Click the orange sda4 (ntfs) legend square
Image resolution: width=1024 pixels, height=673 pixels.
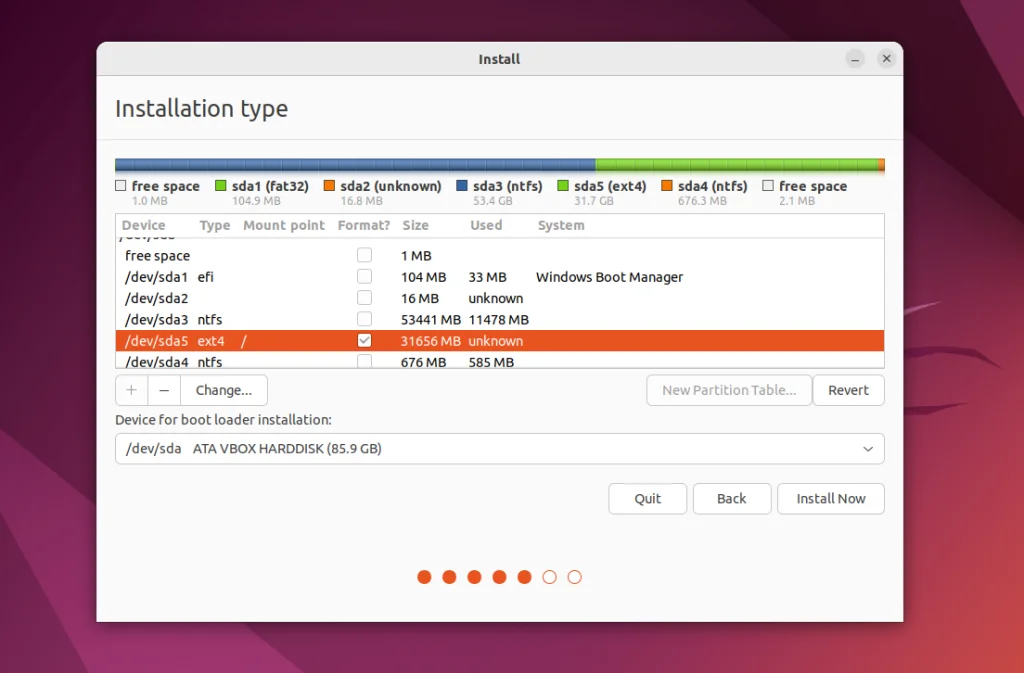pos(667,186)
